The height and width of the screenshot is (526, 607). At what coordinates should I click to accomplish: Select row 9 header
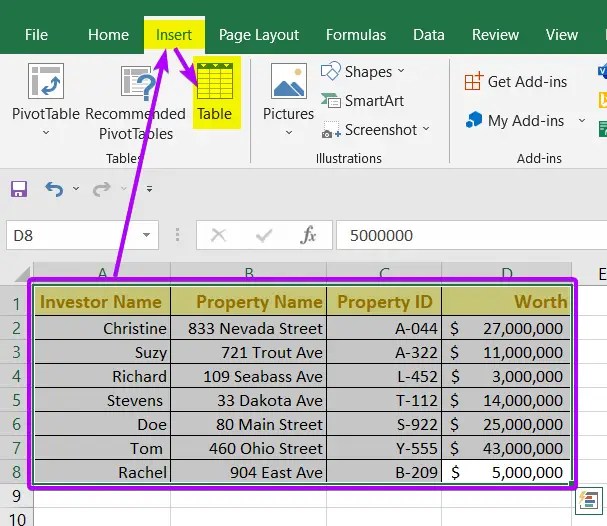[x=16, y=496]
